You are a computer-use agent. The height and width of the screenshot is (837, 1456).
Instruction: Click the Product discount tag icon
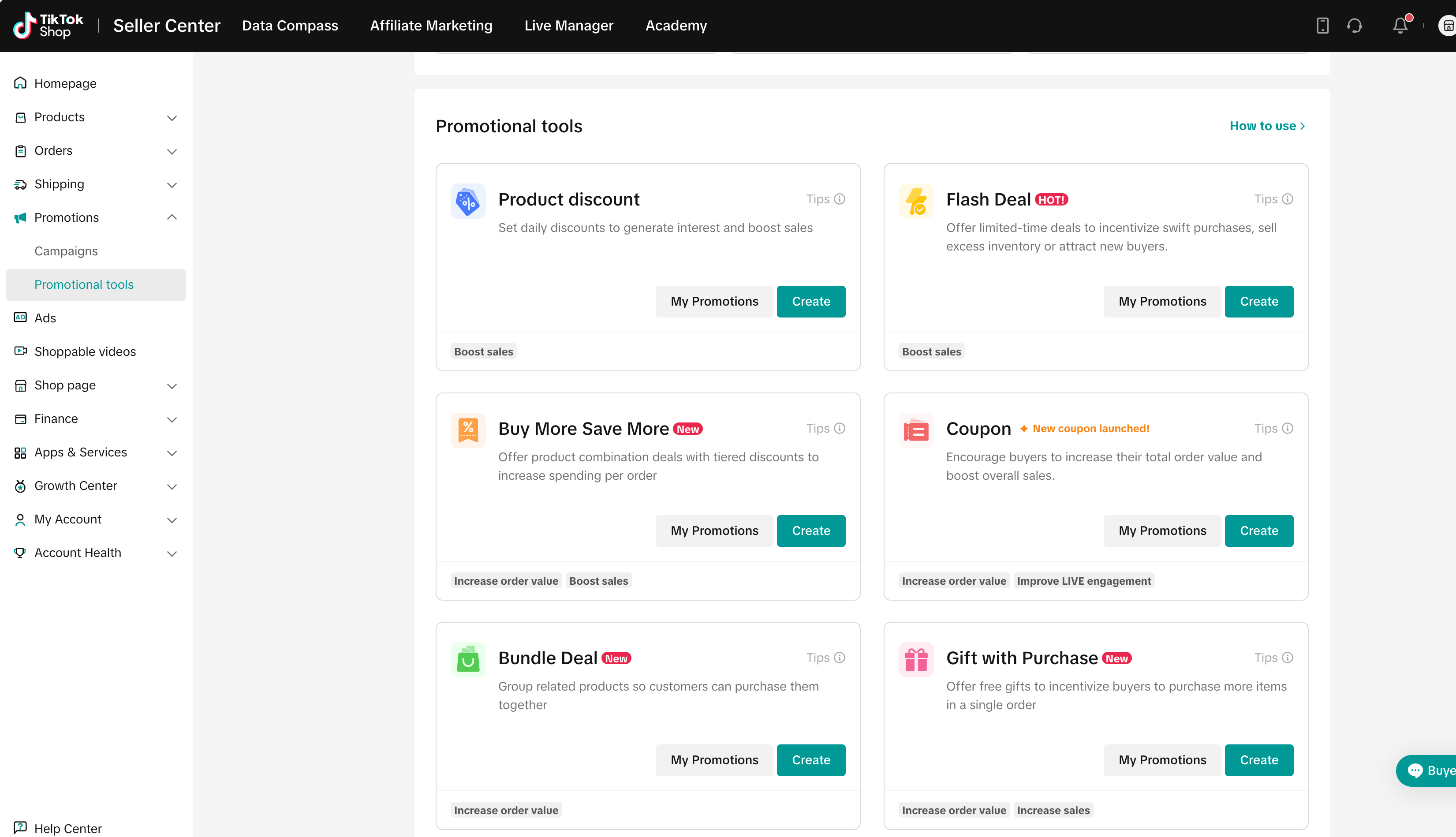point(467,201)
